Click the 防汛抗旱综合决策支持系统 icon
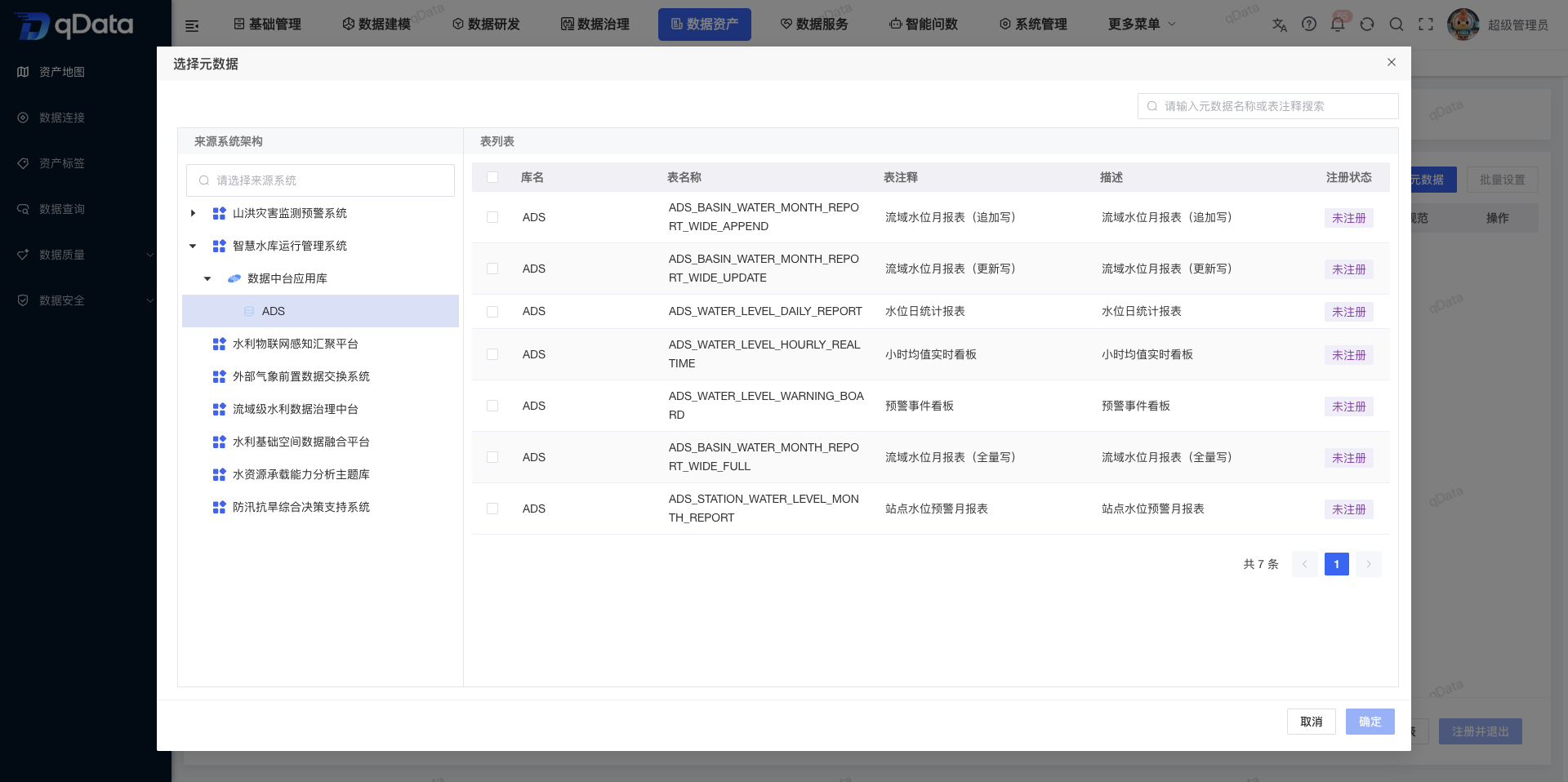The height and width of the screenshot is (782, 1568). click(x=219, y=507)
